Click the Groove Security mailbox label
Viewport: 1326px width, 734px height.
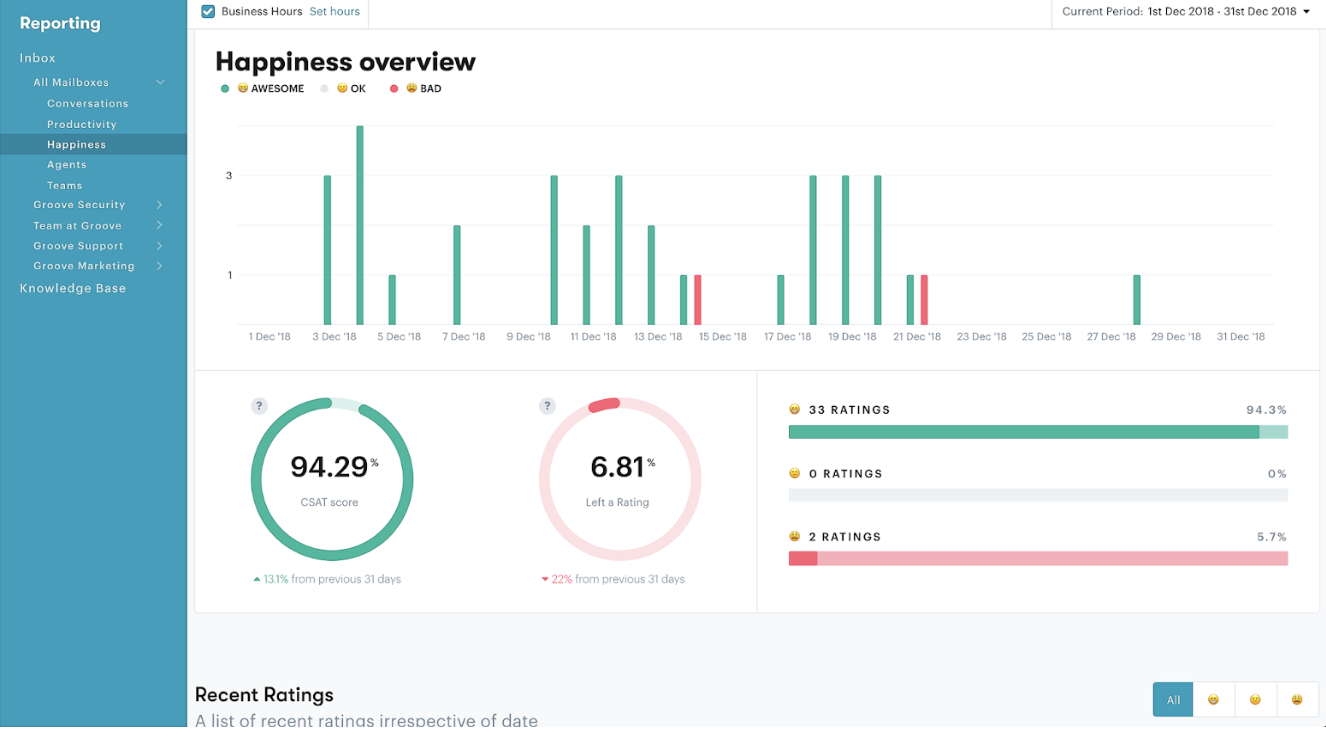[x=79, y=205]
